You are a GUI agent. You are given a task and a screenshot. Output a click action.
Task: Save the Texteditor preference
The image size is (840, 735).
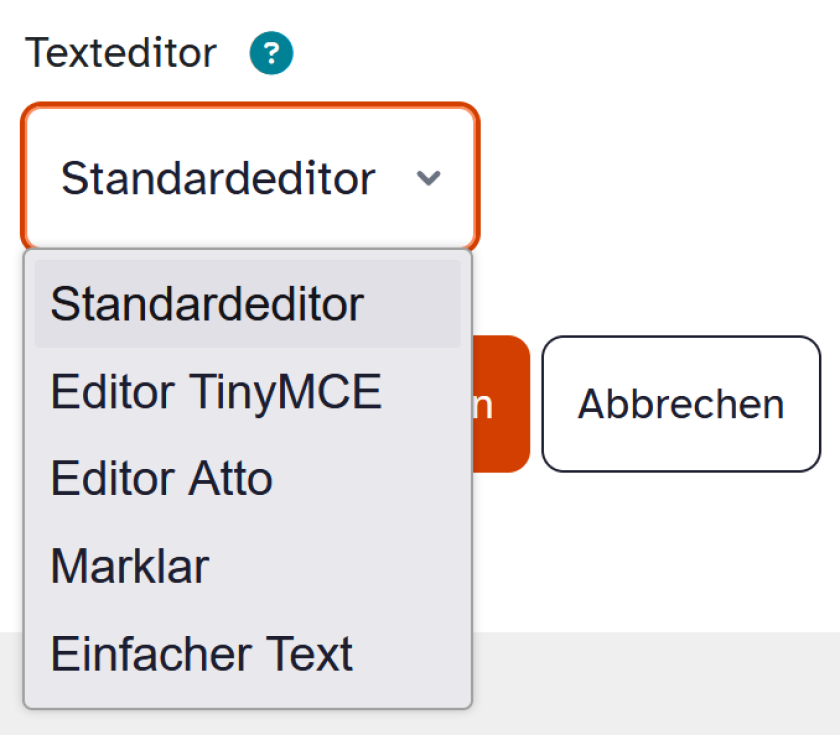click(x=503, y=403)
